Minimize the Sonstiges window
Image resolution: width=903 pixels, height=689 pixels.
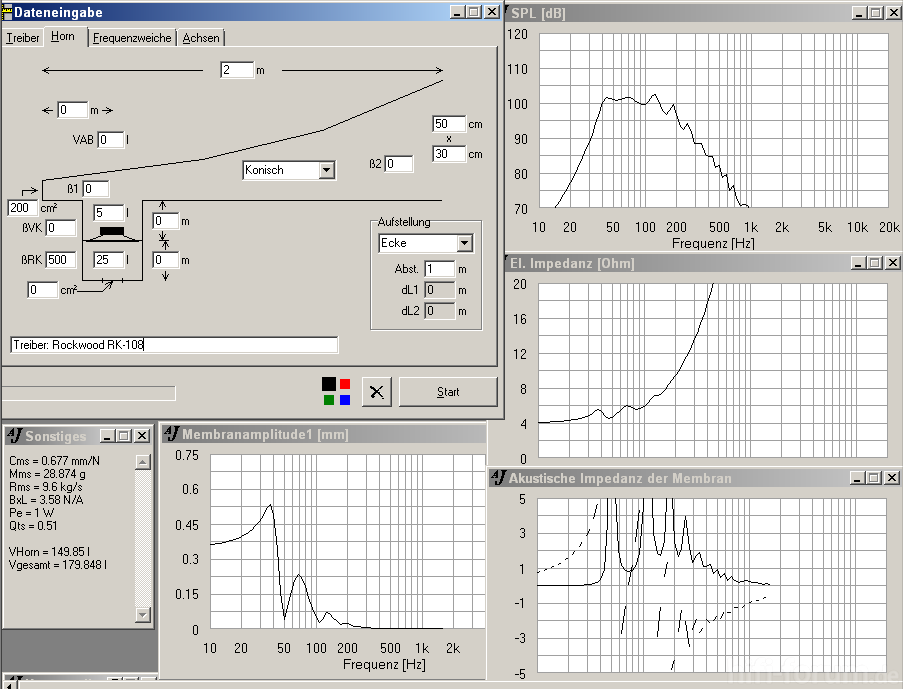coord(107,436)
